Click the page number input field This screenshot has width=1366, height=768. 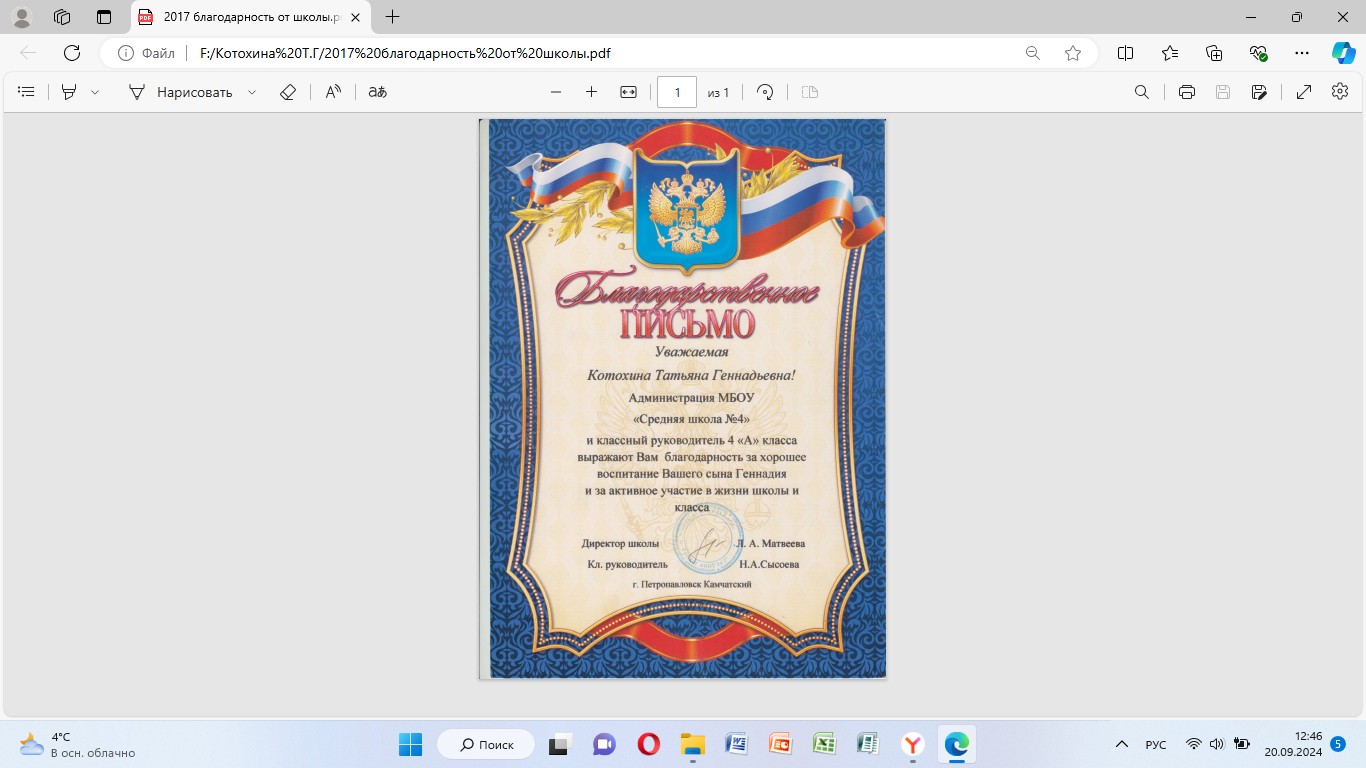coord(677,92)
